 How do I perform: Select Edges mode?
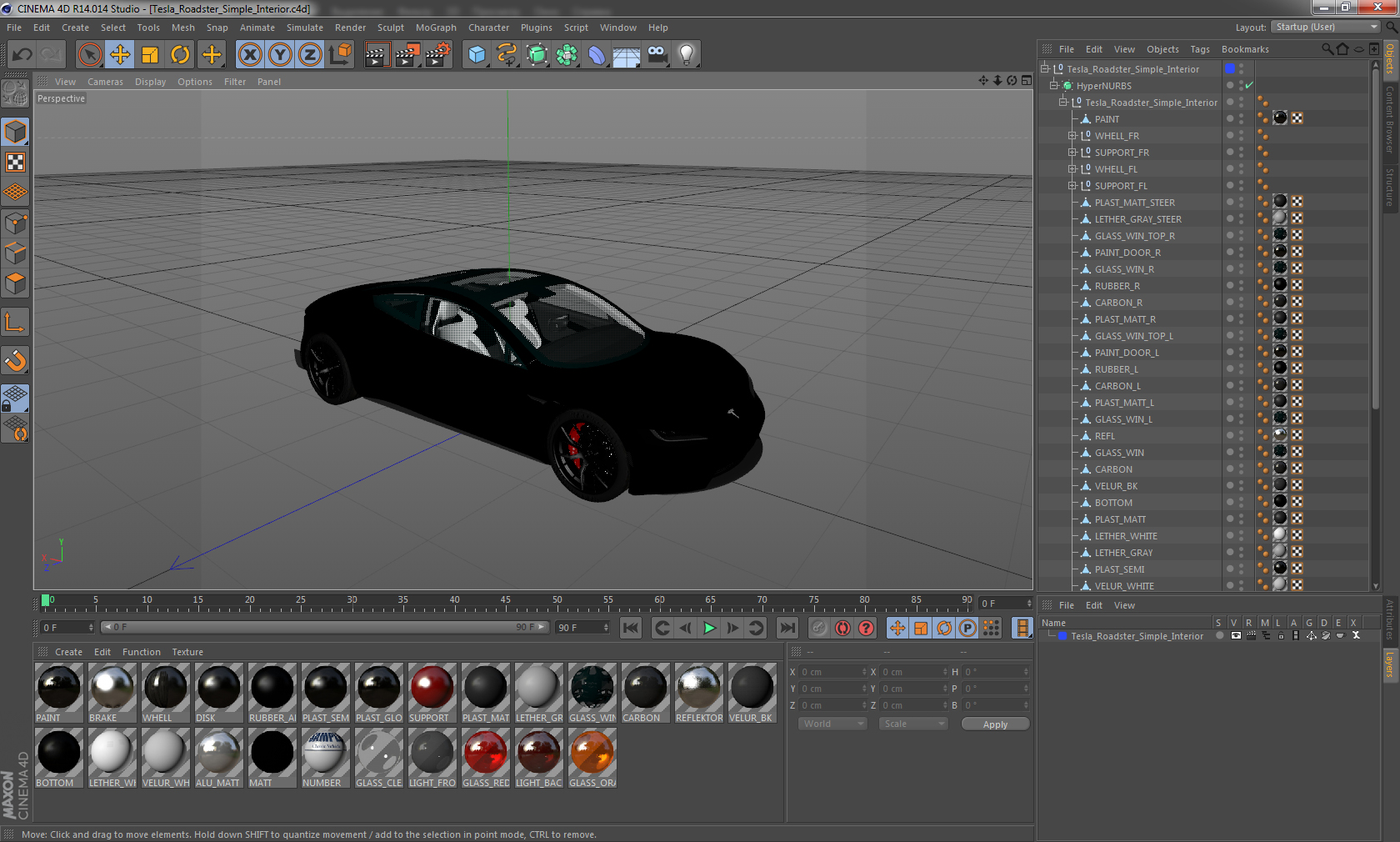[x=16, y=253]
